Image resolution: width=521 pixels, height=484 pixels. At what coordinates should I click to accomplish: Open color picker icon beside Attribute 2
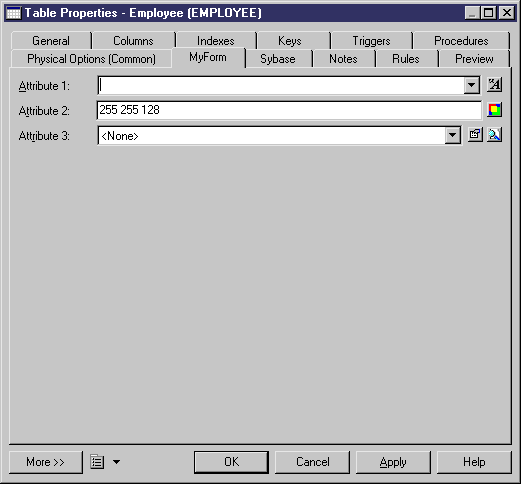(494, 110)
